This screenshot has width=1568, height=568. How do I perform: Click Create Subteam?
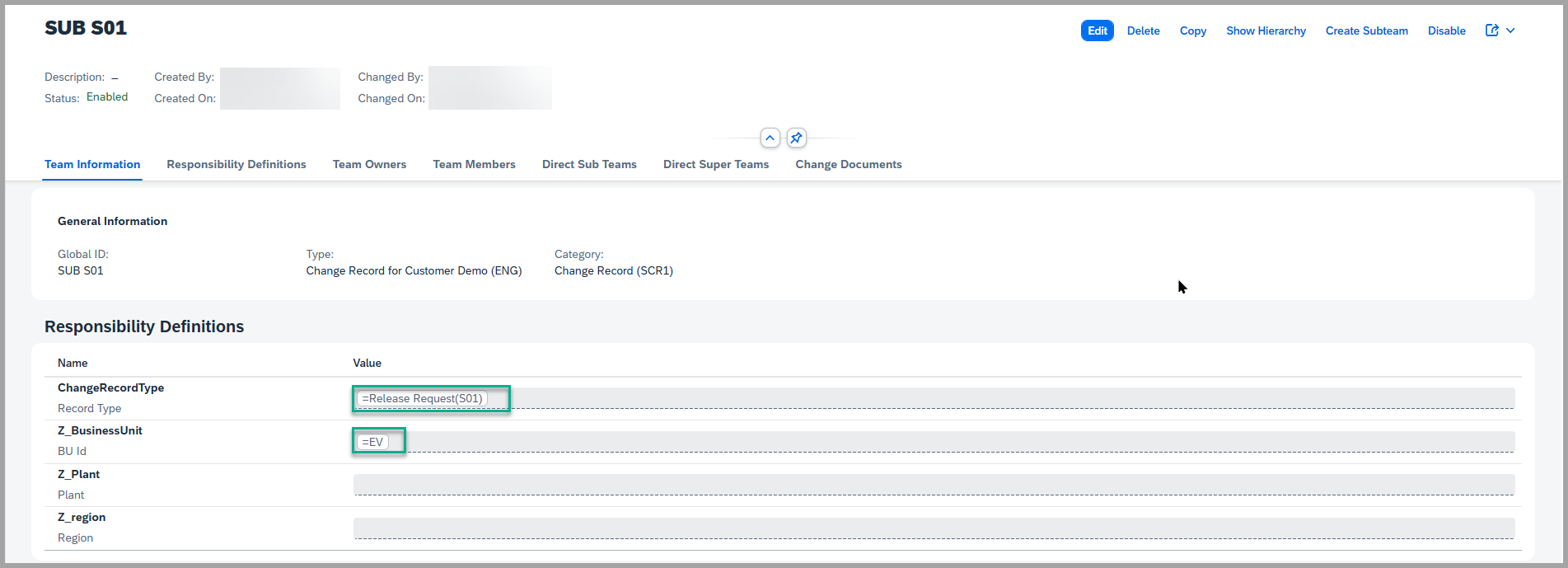pyautogui.click(x=1366, y=31)
